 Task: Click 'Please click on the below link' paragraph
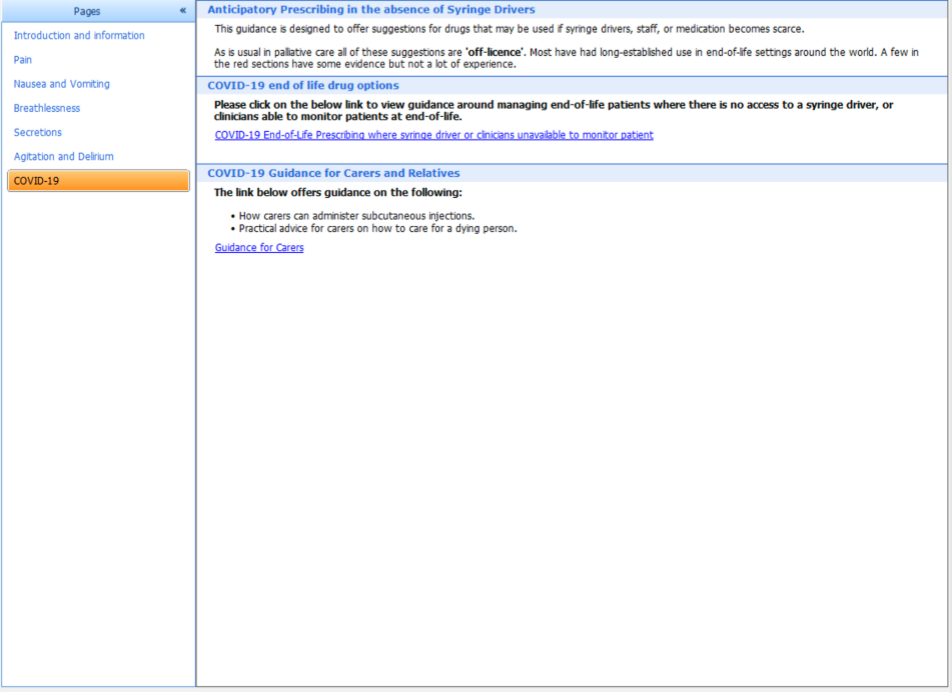tap(553, 111)
